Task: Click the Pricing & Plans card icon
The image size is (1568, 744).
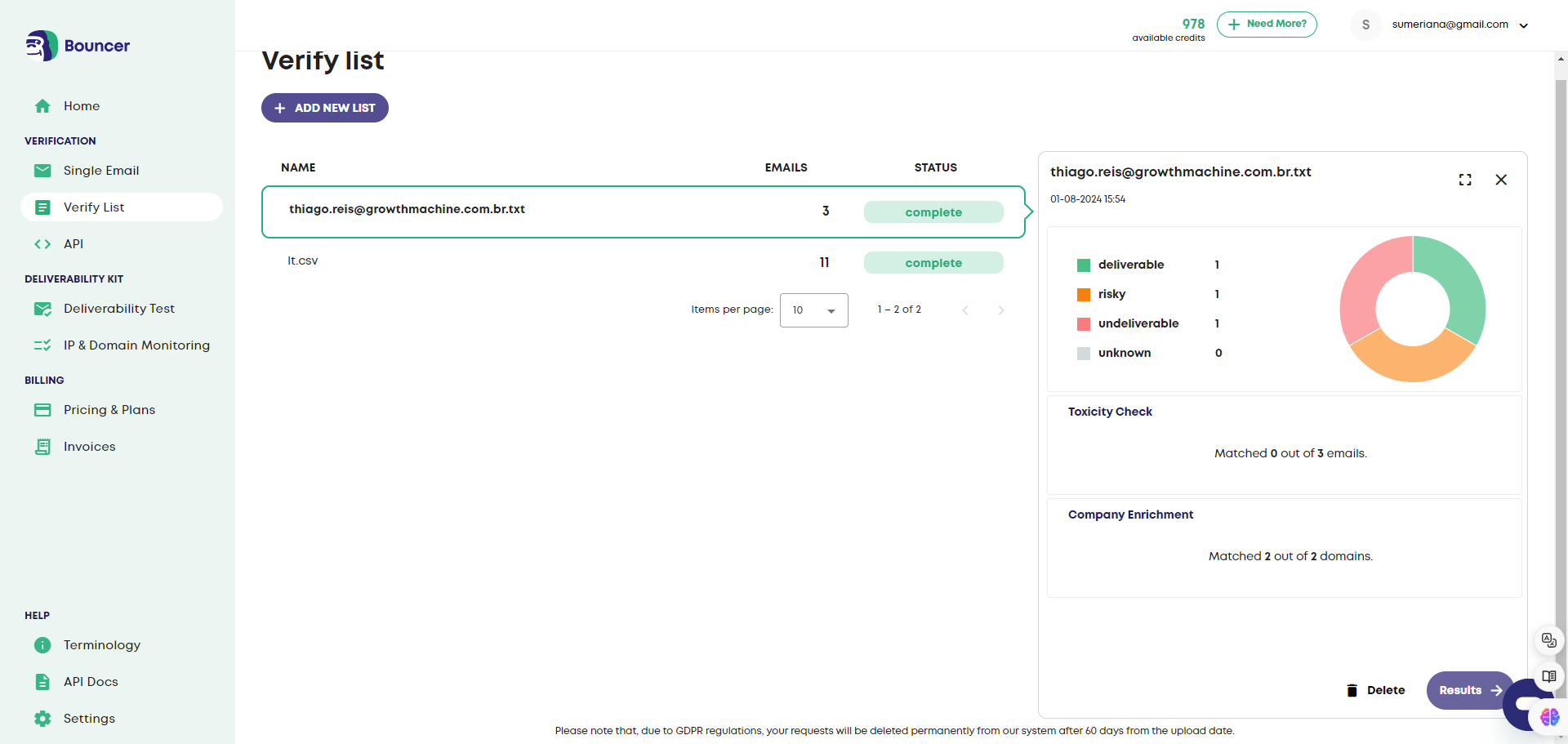Action: click(x=42, y=410)
